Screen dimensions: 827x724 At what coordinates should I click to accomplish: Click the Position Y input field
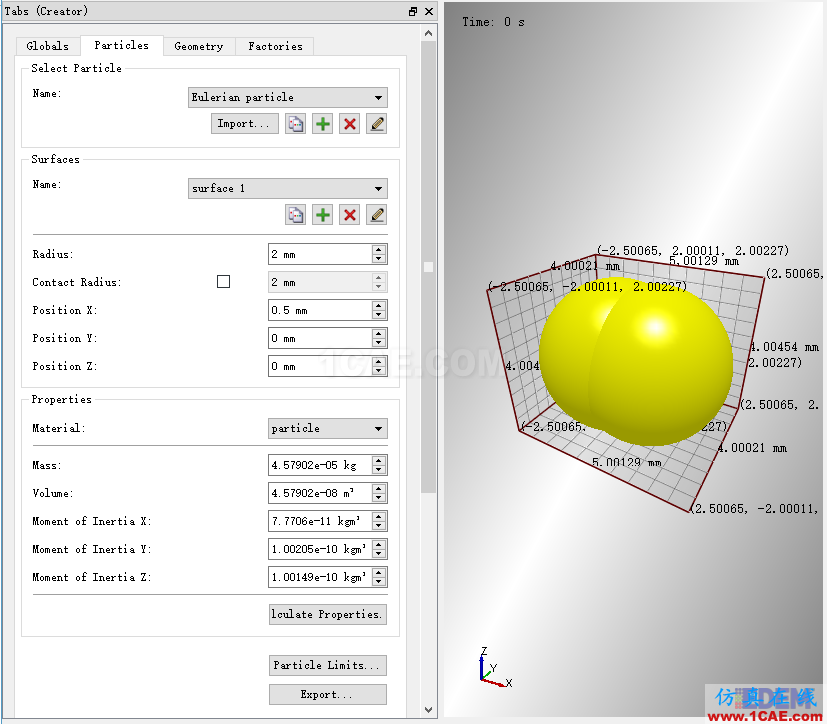[320, 338]
